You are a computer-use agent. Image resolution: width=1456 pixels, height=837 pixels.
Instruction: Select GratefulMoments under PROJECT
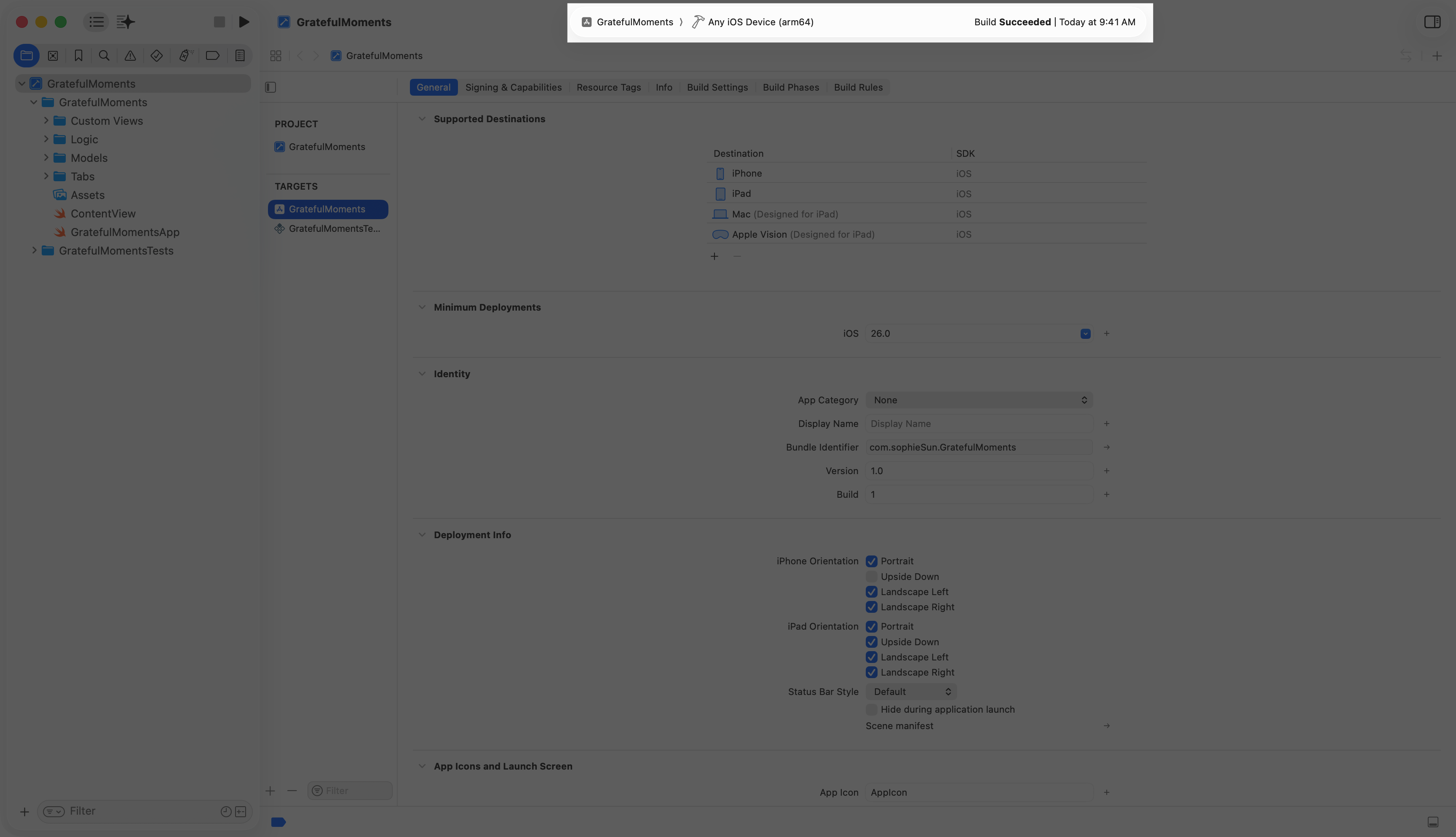tap(328, 147)
